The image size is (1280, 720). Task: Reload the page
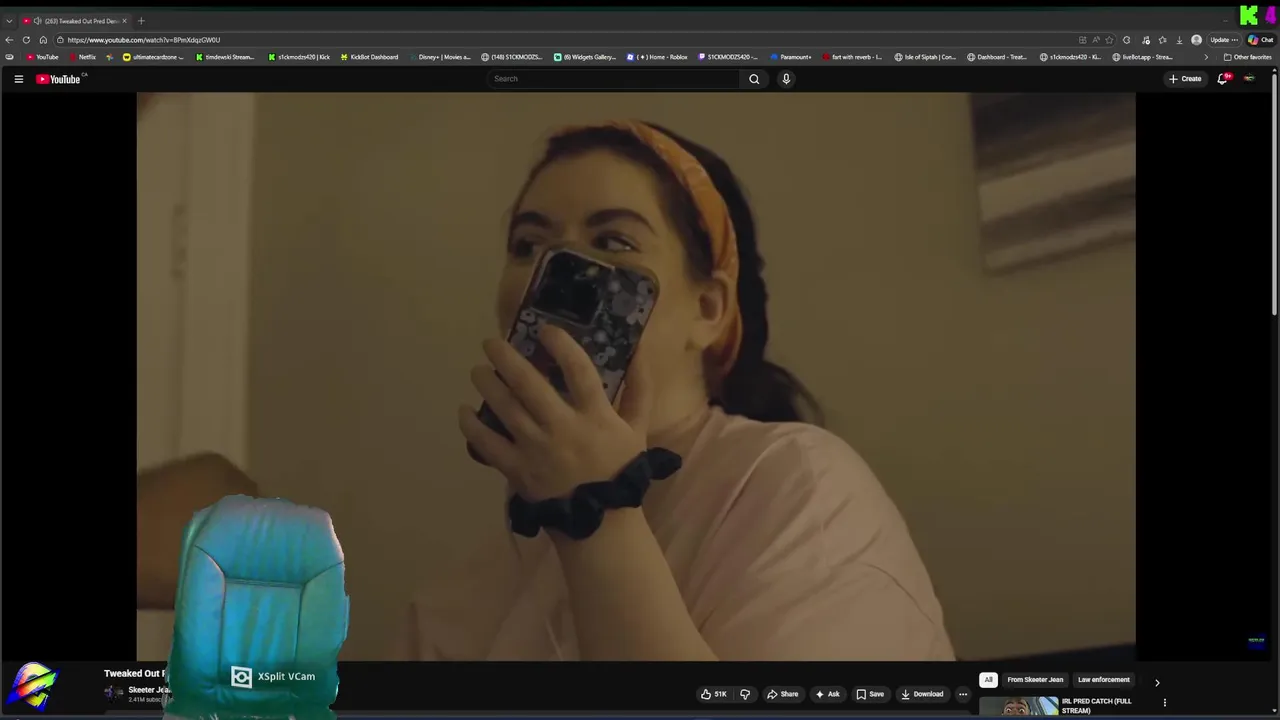pos(26,40)
